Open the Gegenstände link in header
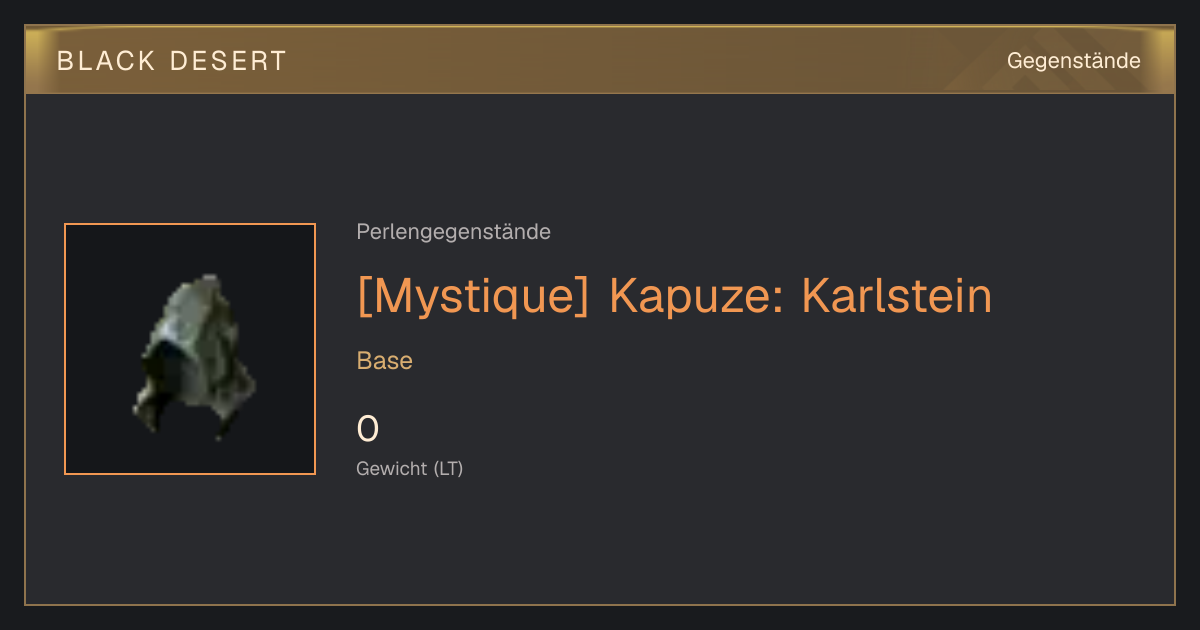 tap(1073, 61)
